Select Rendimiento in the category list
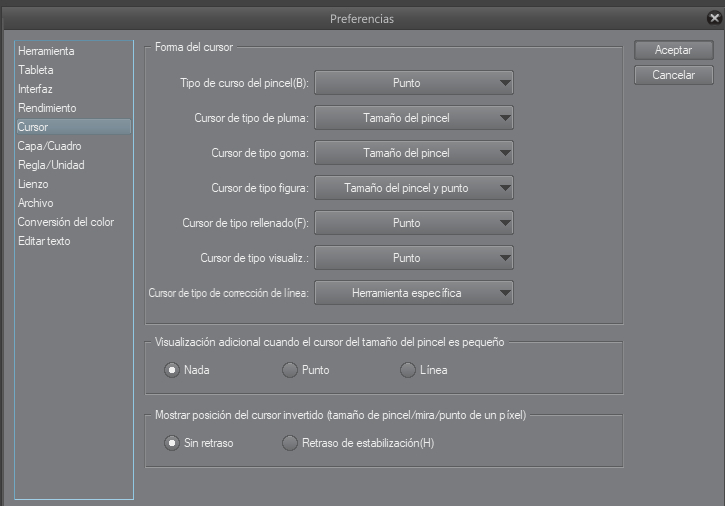 pos(47,108)
